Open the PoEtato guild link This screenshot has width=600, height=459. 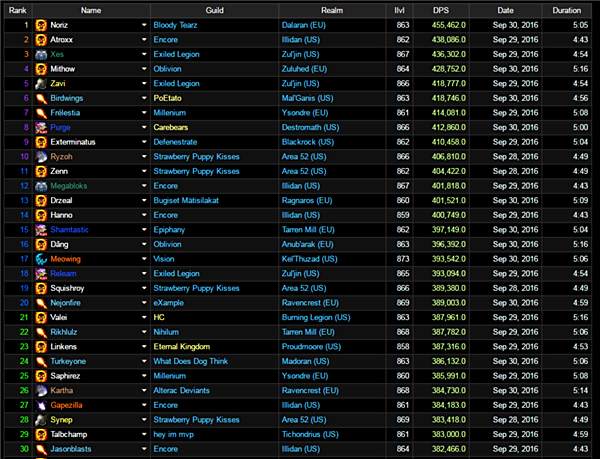click(x=167, y=98)
